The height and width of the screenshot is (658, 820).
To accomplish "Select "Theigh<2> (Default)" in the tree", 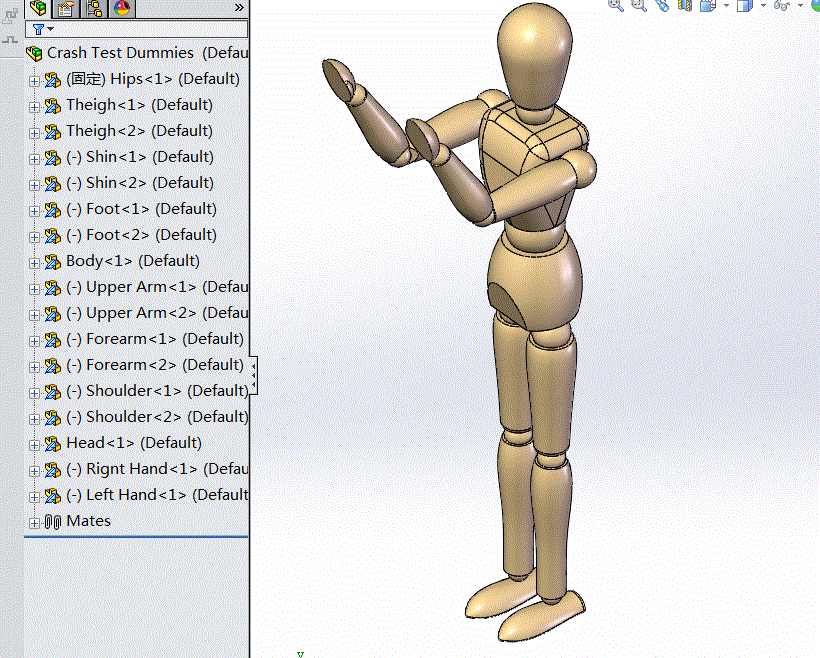I will click(140, 131).
